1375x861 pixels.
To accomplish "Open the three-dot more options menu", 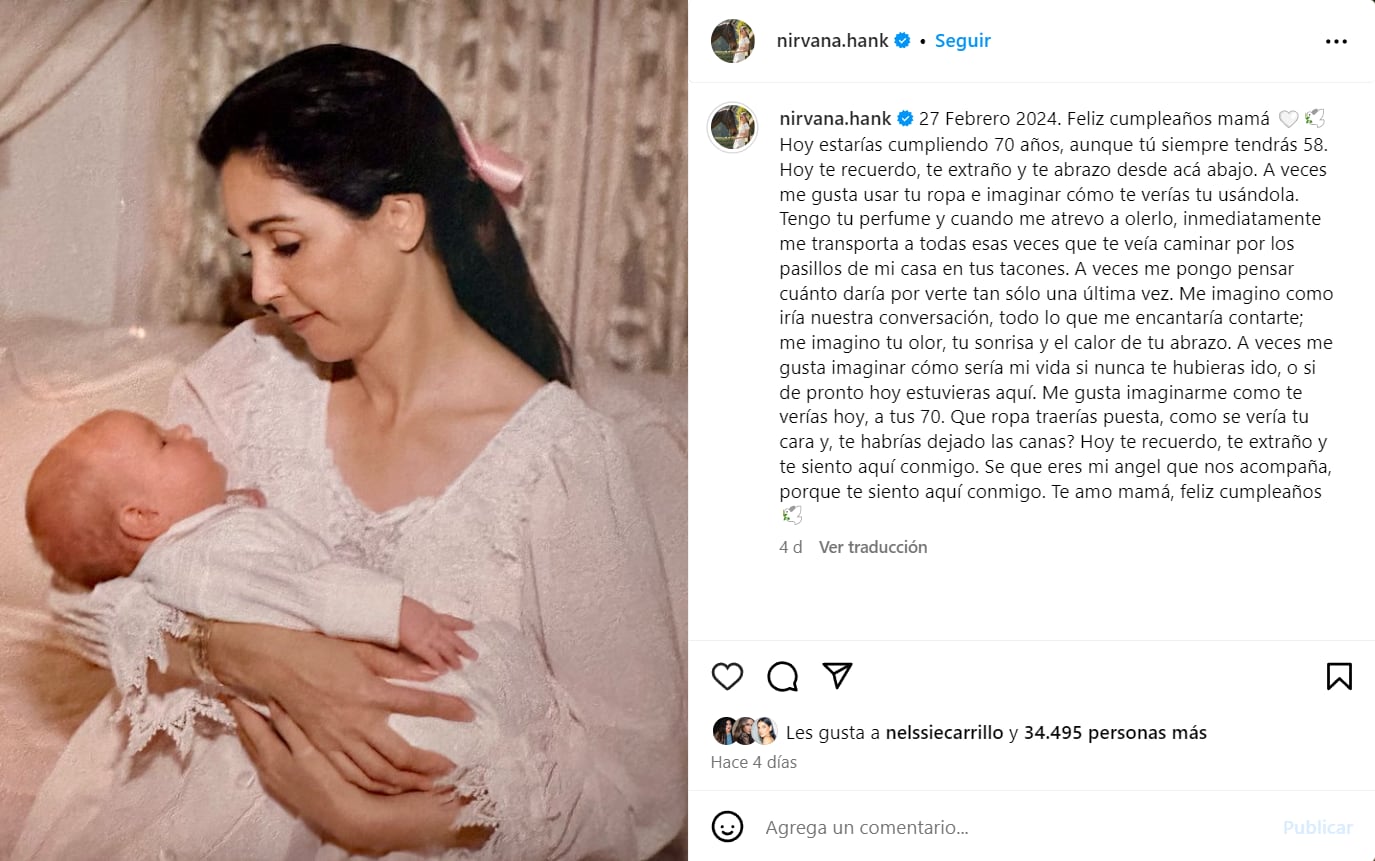I will coord(1336,41).
